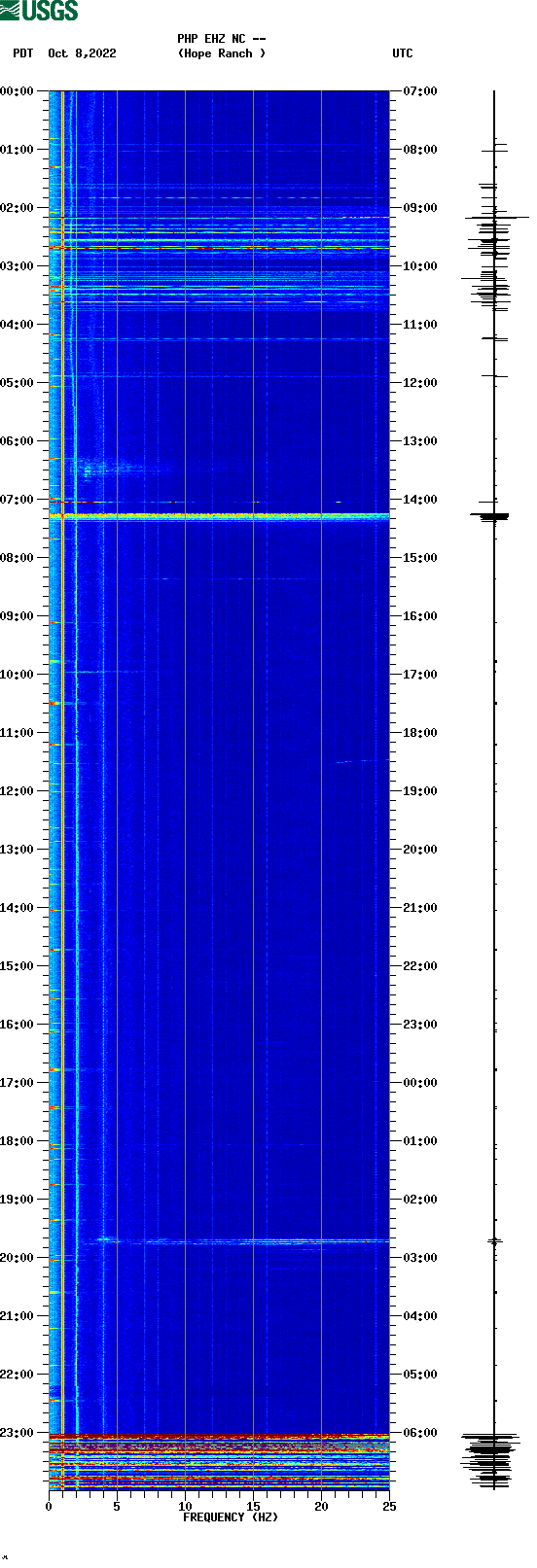Click the PDT time label '04:00'

[x=17, y=325]
